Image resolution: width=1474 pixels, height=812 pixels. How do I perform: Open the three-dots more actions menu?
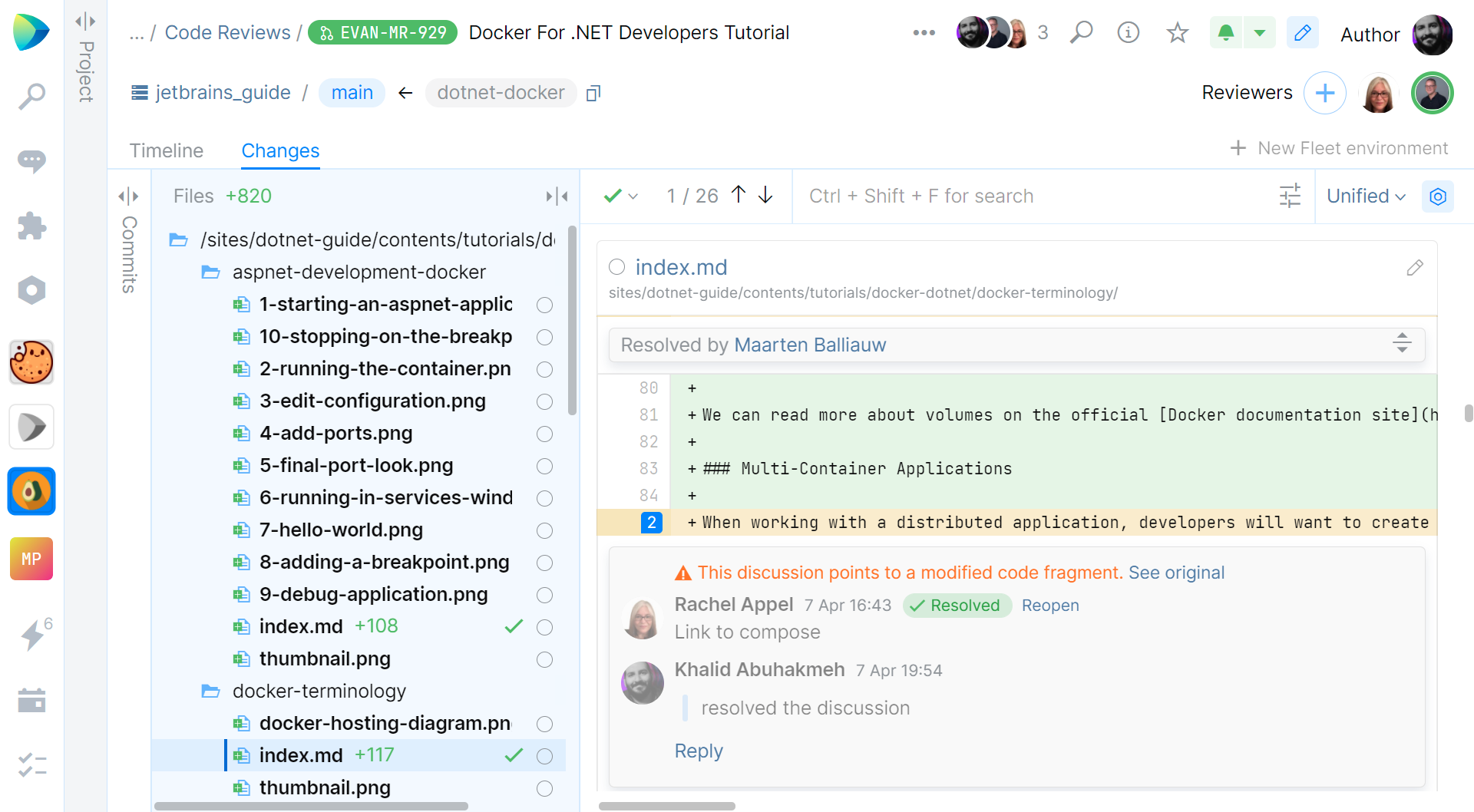924,32
